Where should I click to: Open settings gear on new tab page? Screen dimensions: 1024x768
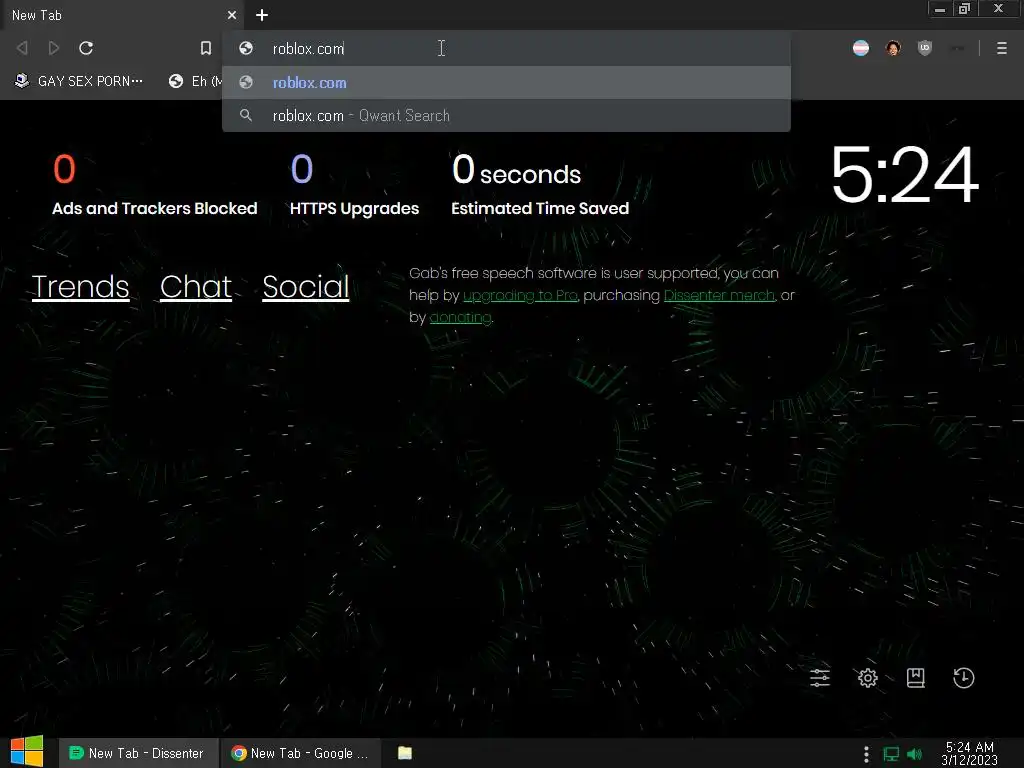tap(868, 678)
